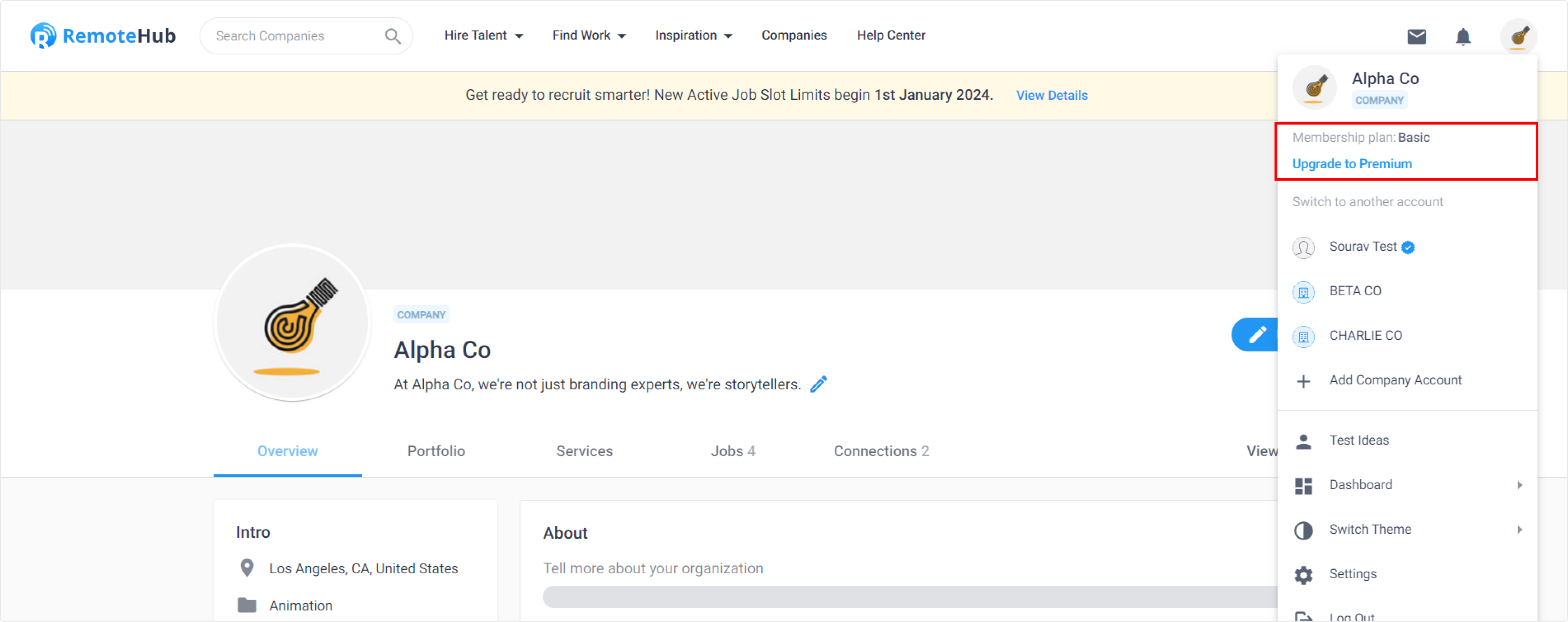Click the verified badge next to Sourav Test
The height and width of the screenshot is (622, 1568).
(1408, 247)
